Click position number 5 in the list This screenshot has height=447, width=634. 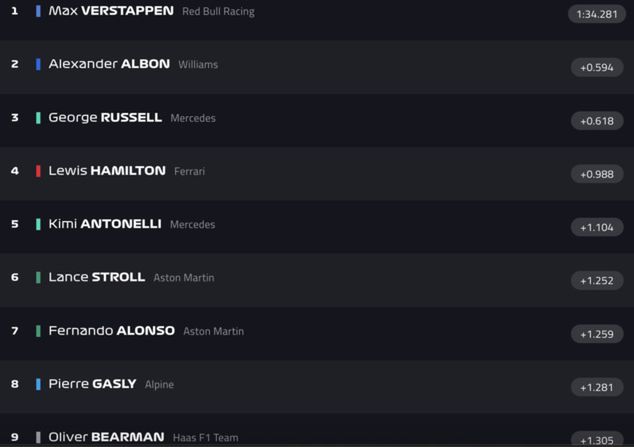click(14, 224)
